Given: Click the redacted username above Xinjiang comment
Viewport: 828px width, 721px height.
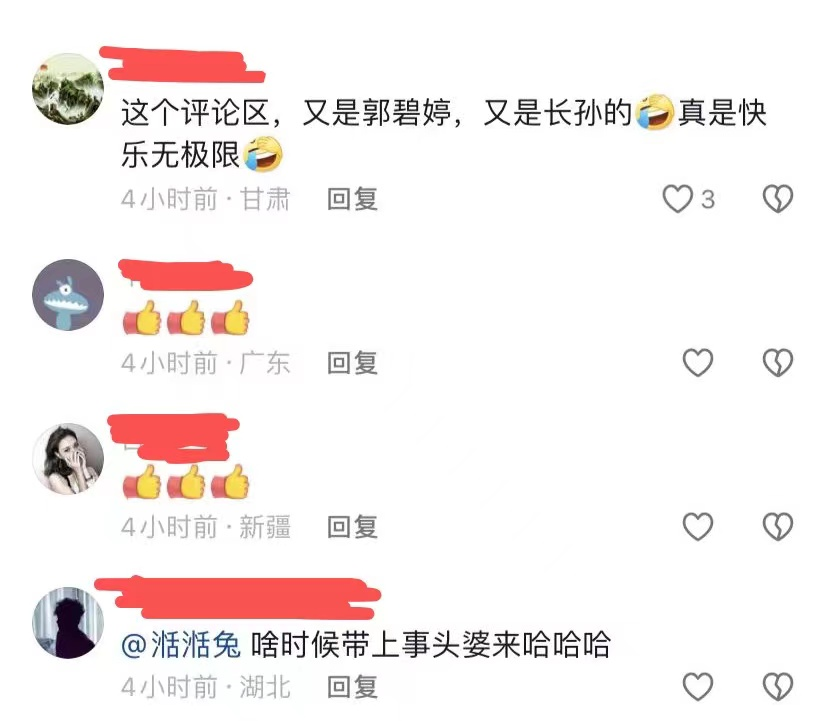Looking at the screenshot, I should point(174,438).
